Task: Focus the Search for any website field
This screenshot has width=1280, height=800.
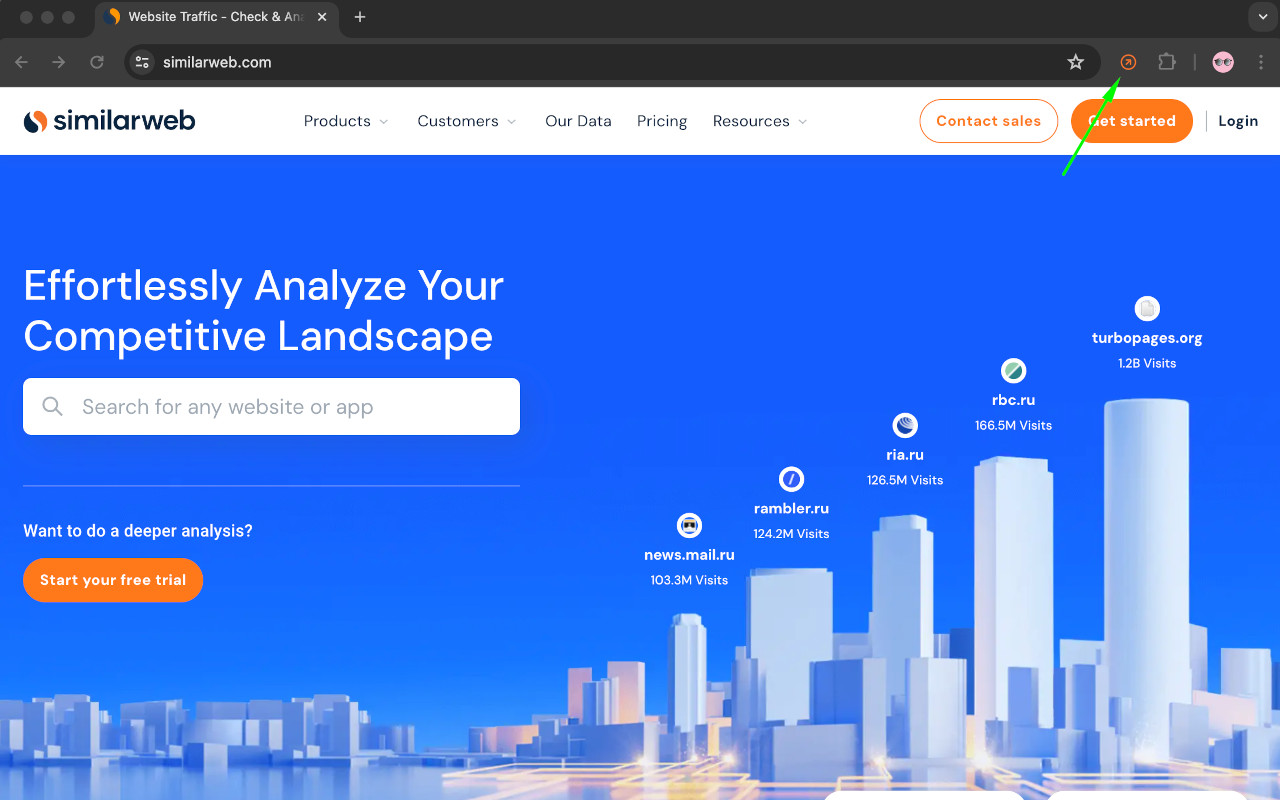Action: point(271,407)
